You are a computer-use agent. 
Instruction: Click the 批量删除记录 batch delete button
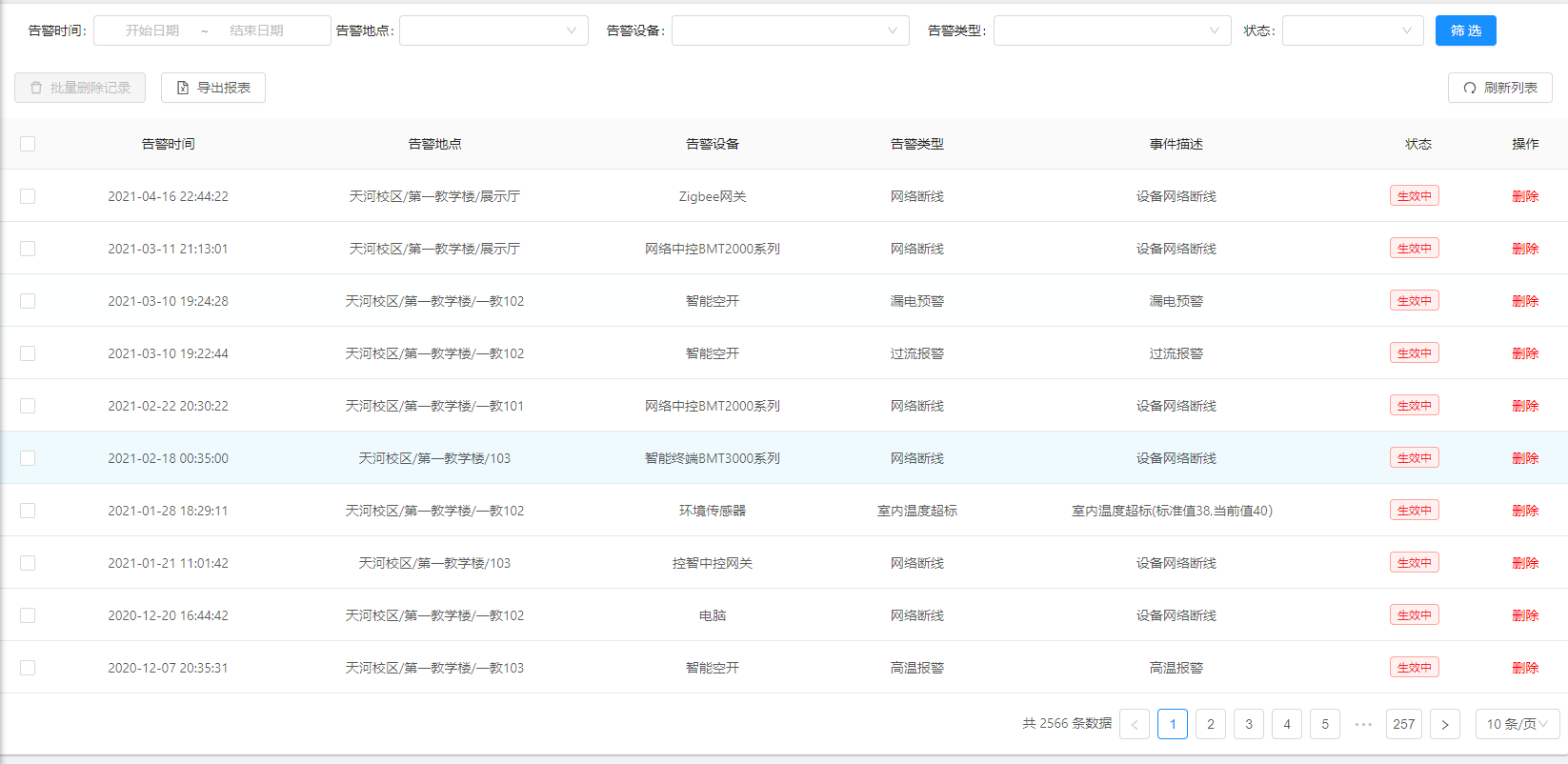(x=80, y=88)
